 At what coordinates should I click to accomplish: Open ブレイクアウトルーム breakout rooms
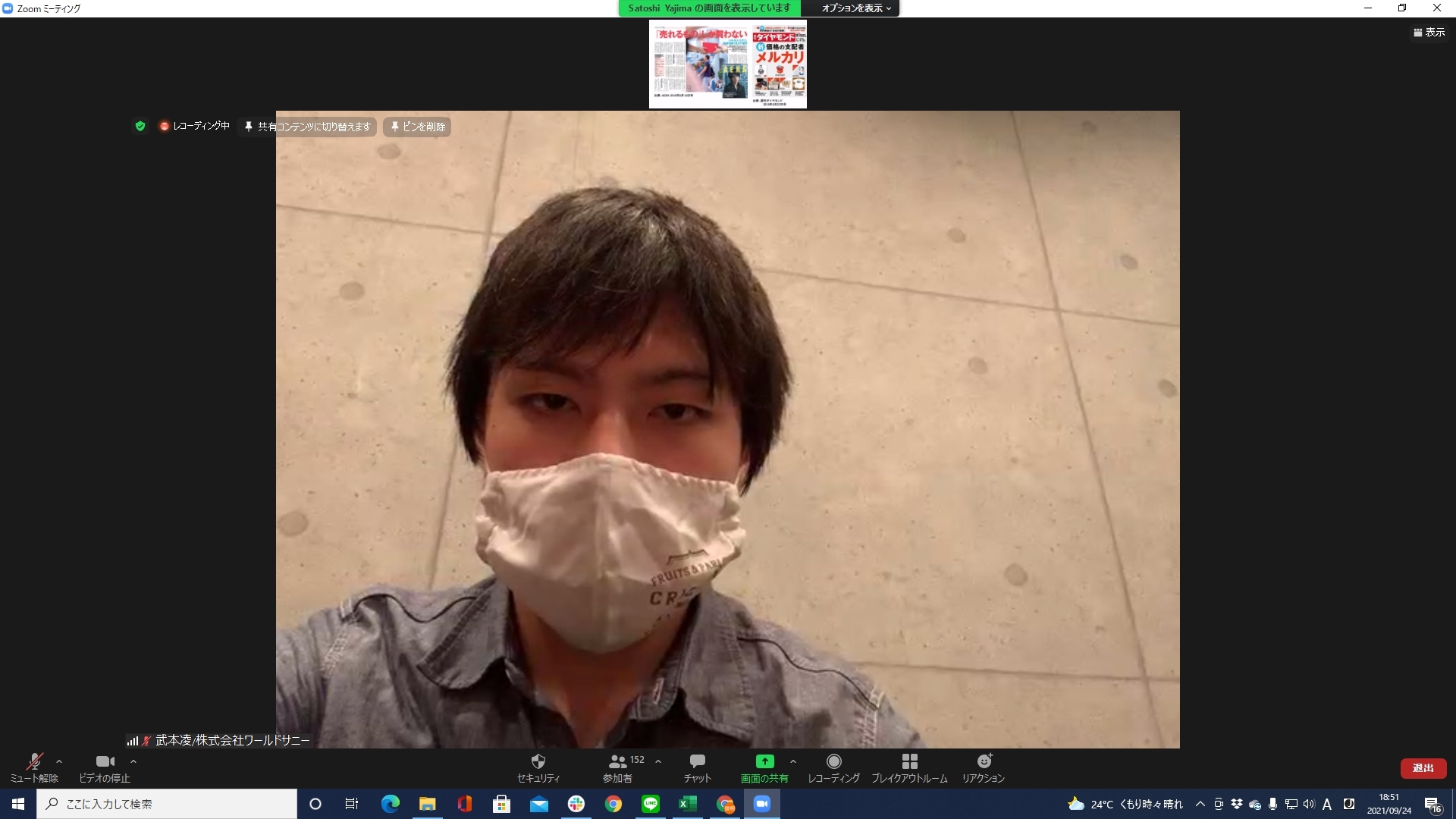pyautogui.click(x=909, y=767)
